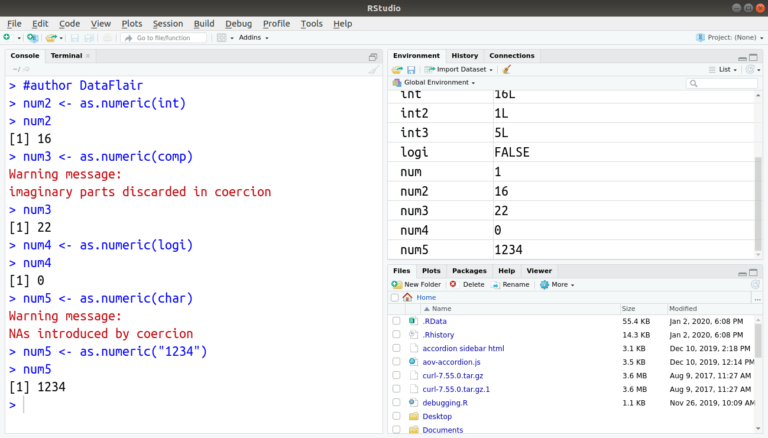The width and height of the screenshot is (768, 438).
Task: Click the clear console broom icon
Action: (373, 70)
